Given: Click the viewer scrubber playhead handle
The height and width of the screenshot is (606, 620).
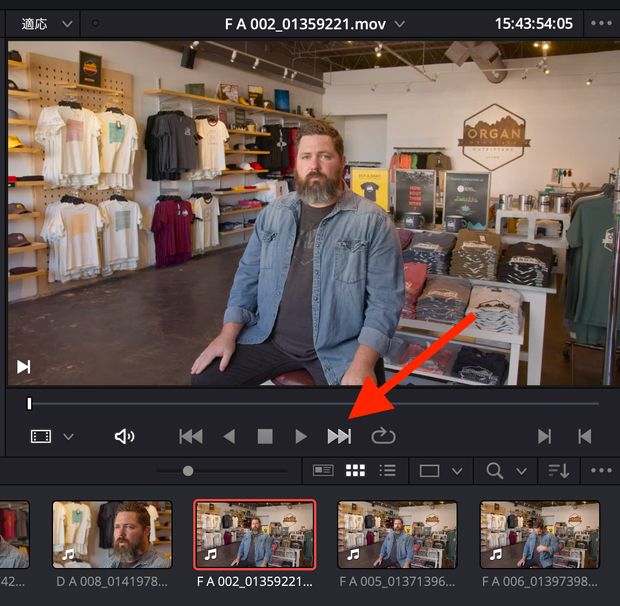Looking at the screenshot, I should coord(29,404).
